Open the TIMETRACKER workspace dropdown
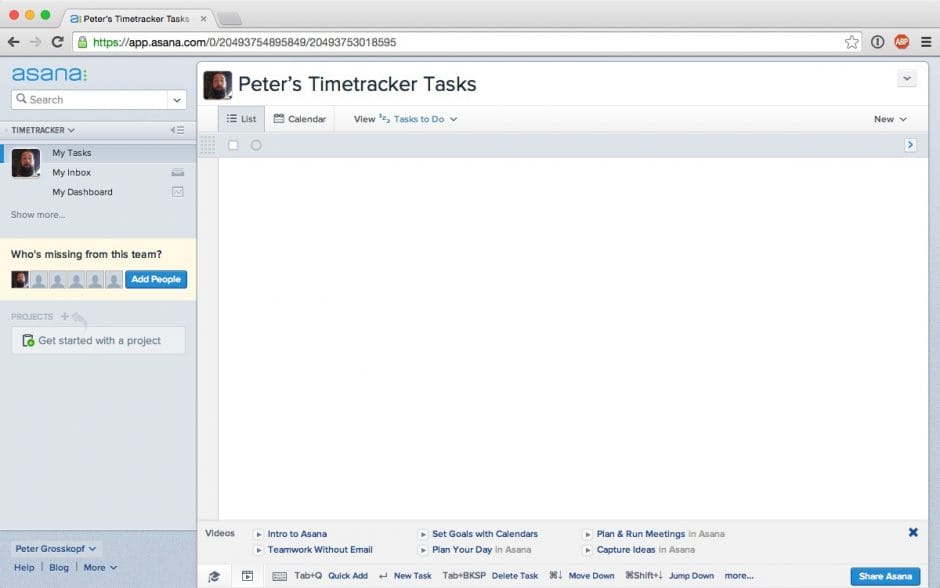This screenshot has width=940, height=588. point(43,130)
